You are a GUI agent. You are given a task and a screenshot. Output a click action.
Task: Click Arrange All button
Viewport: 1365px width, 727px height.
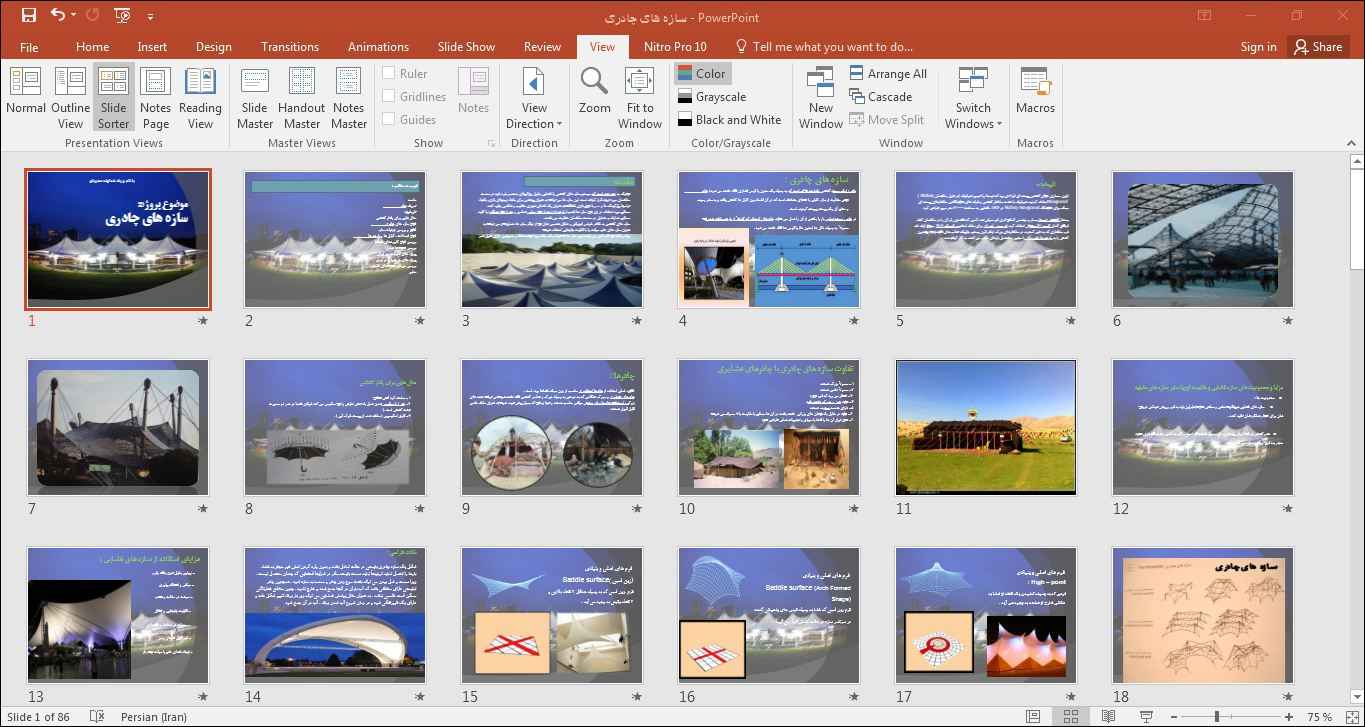click(888, 73)
